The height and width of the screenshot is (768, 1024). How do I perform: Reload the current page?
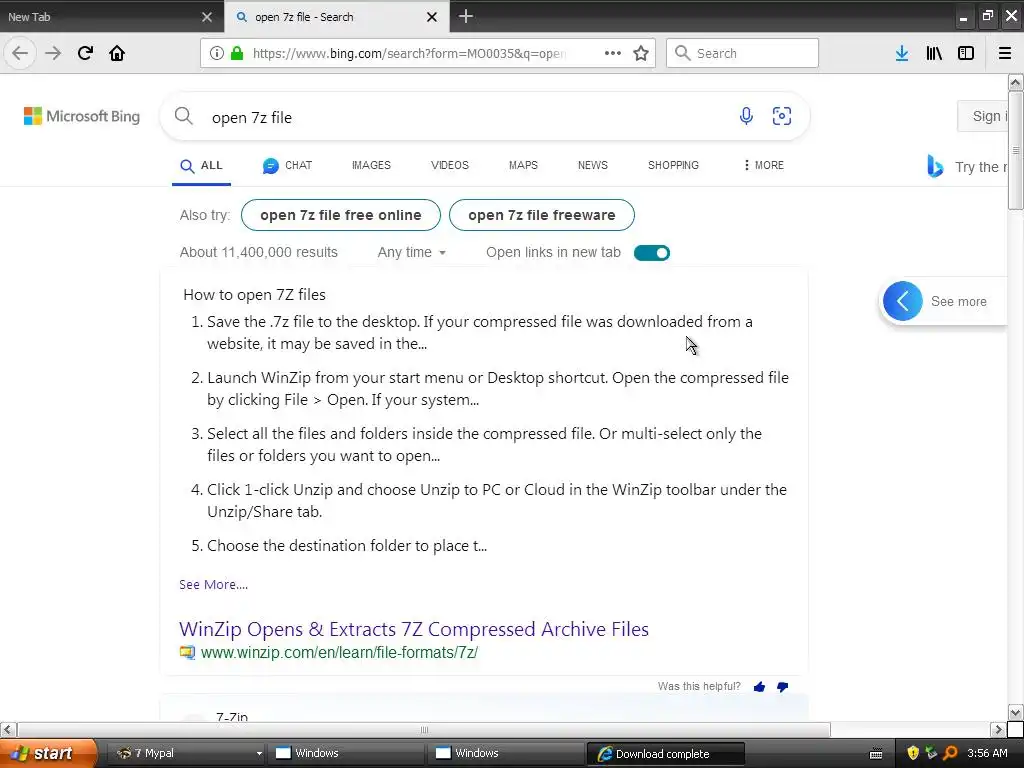click(85, 53)
